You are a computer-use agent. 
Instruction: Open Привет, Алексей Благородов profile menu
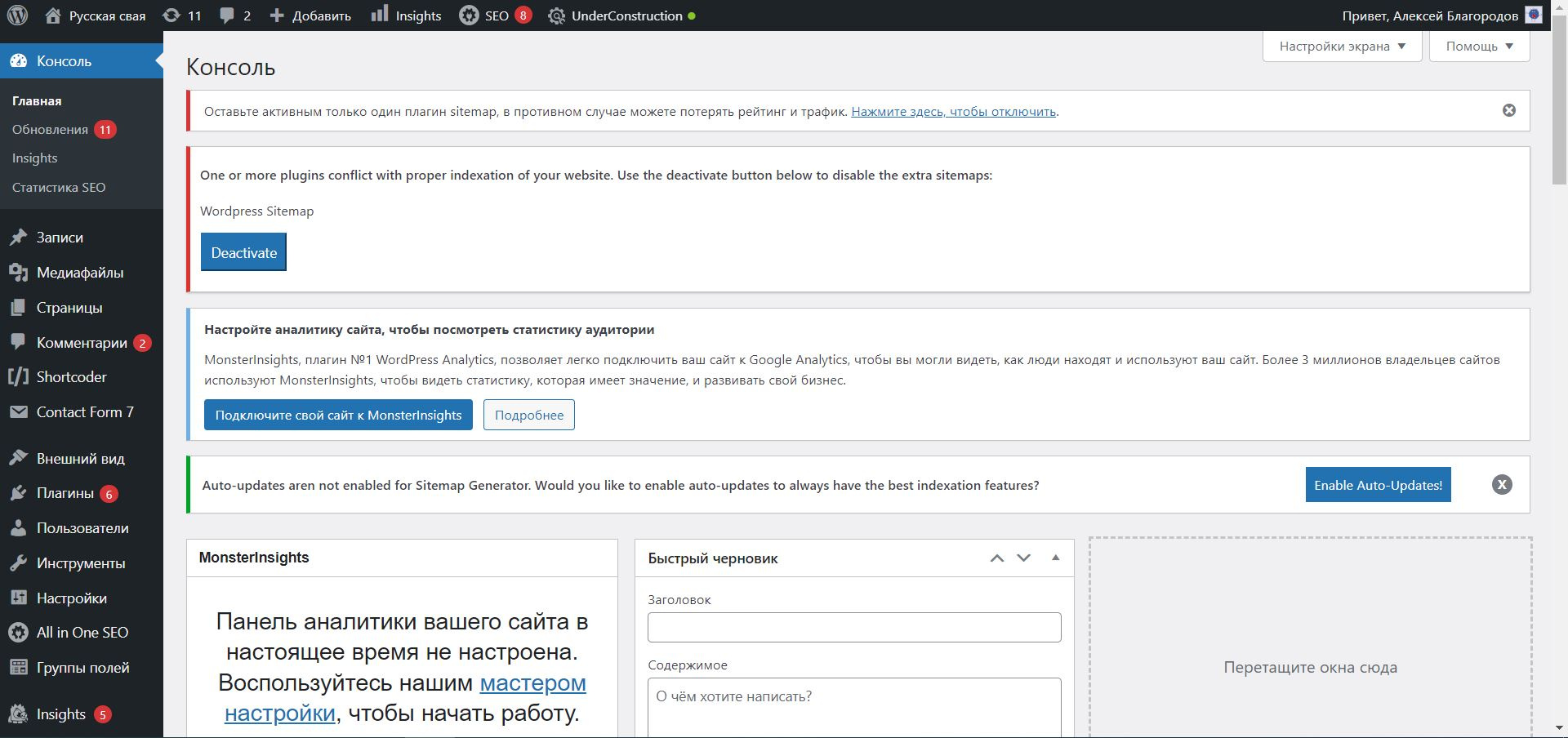(x=1441, y=16)
